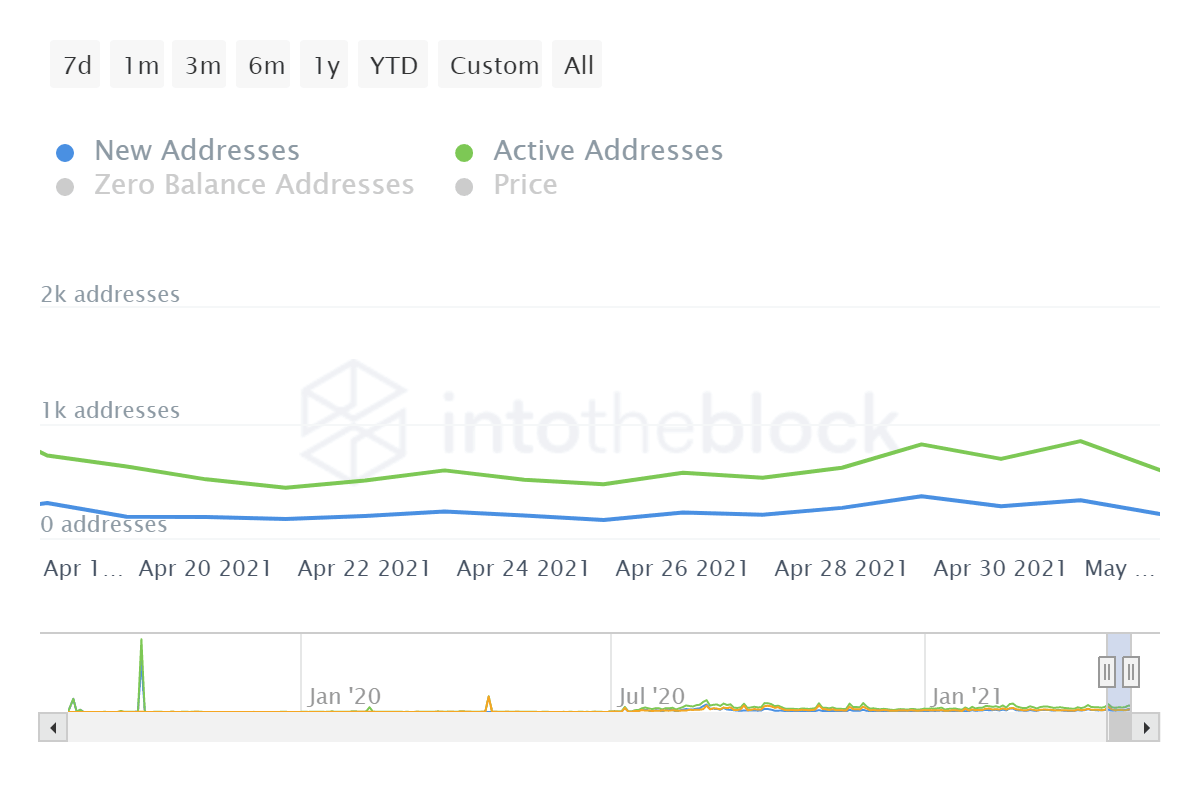
Task: Grab the right navigator range handle
Action: (1131, 671)
